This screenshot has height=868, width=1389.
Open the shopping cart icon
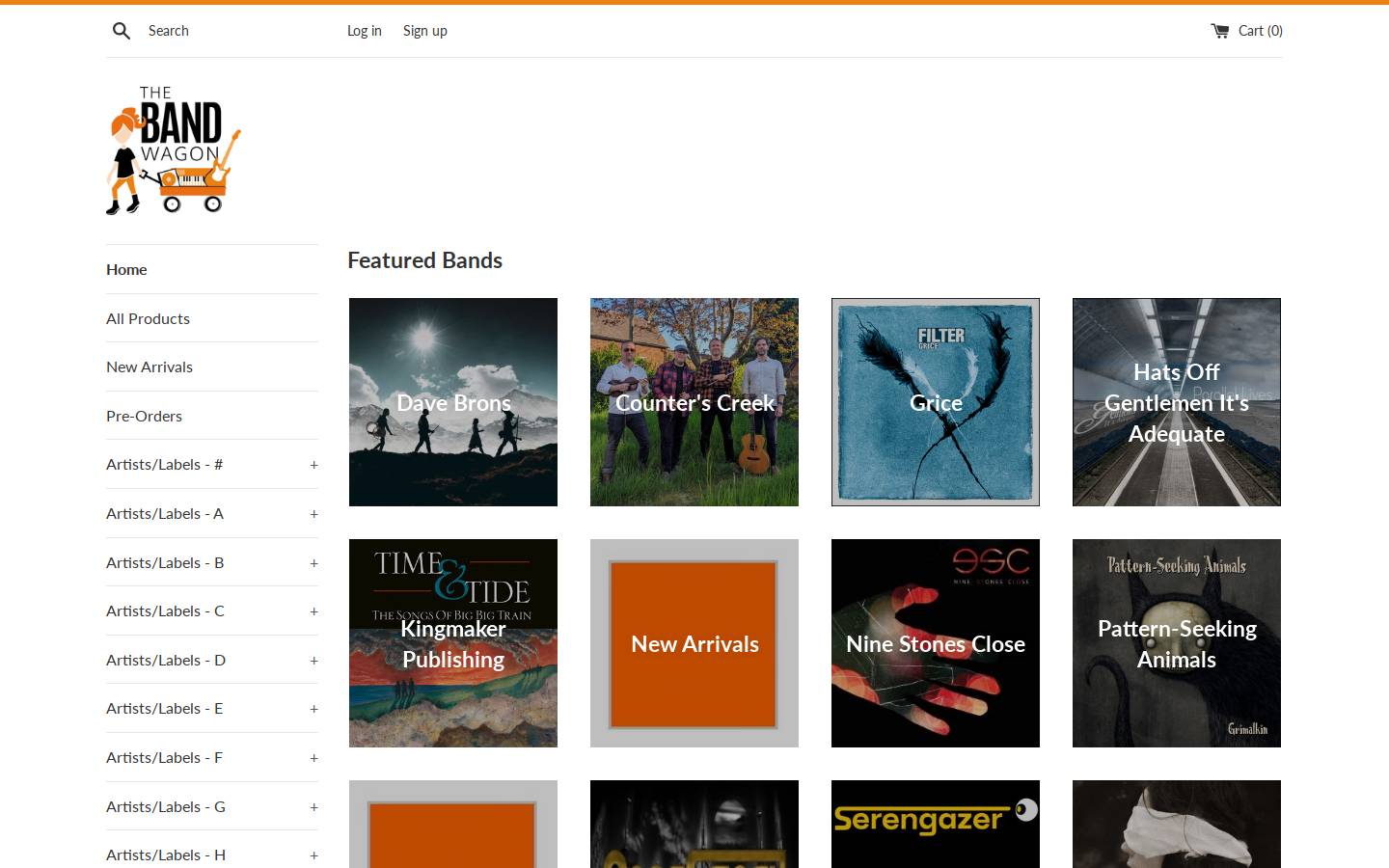pyautogui.click(x=1220, y=31)
